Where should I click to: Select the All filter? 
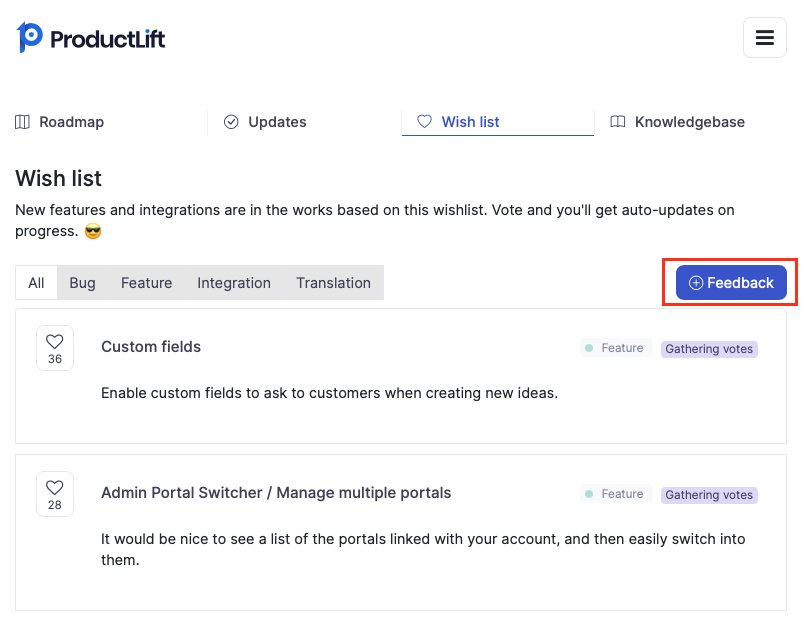tap(36, 283)
